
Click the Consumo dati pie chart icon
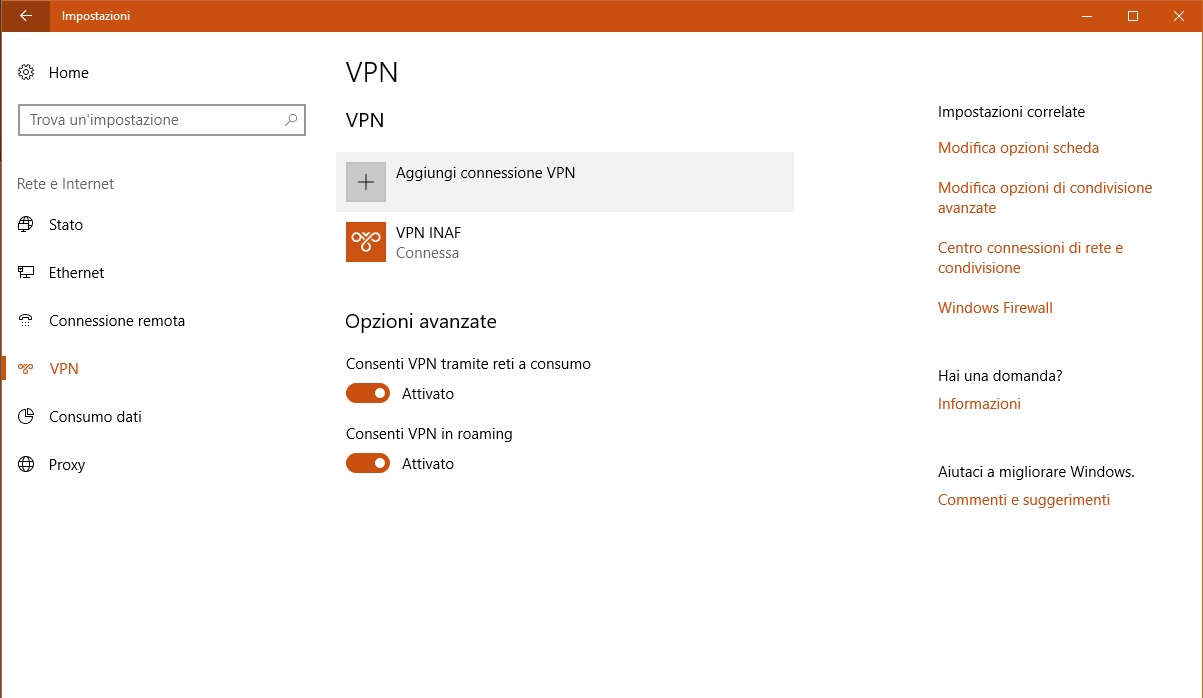coord(26,416)
